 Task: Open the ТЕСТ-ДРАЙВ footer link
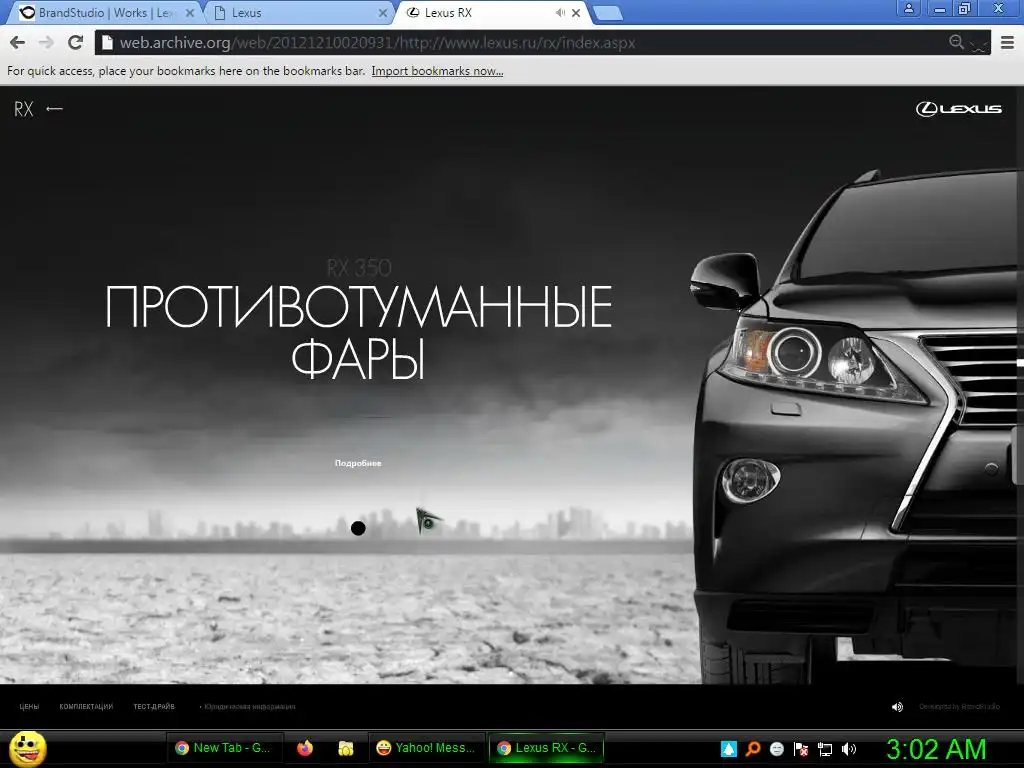(x=154, y=707)
